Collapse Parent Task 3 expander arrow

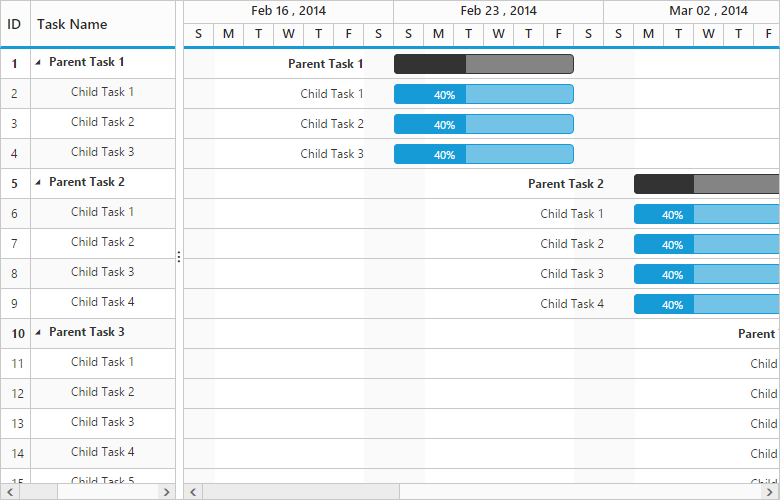(x=39, y=332)
